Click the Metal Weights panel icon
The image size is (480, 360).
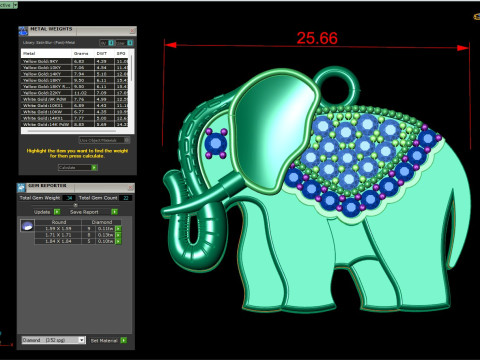click(x=23, y=31)
